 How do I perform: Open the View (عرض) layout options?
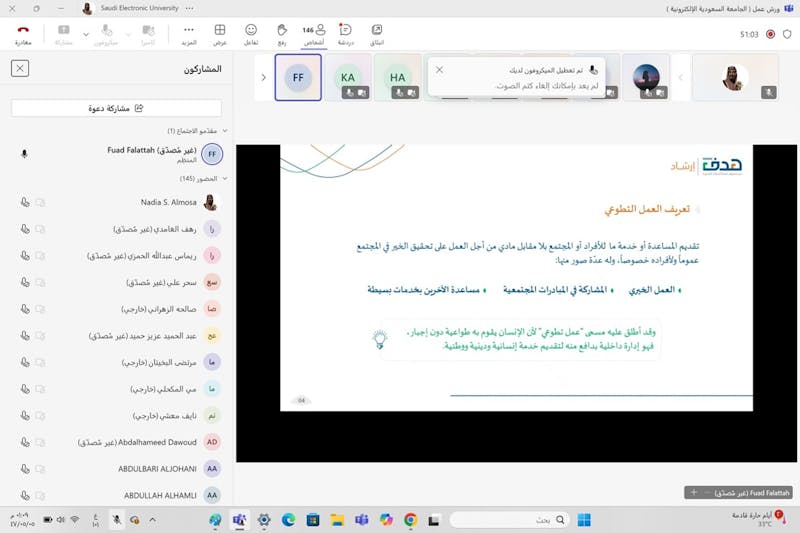click(x=220, y=35)
